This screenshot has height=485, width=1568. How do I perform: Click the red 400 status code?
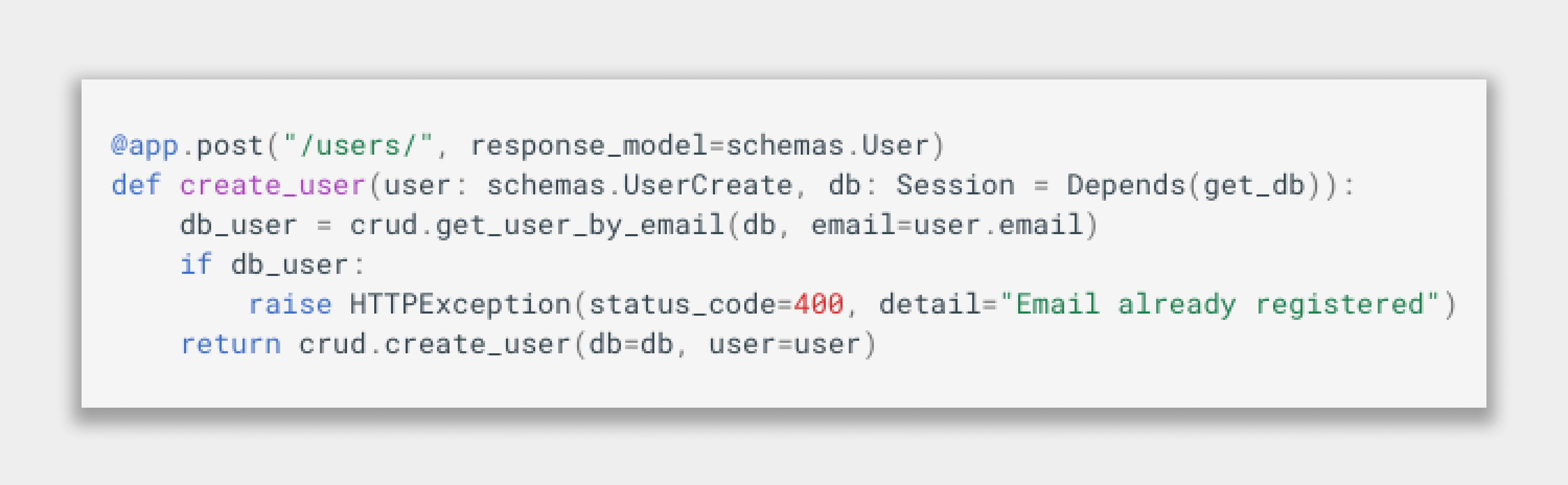(818, 305)
